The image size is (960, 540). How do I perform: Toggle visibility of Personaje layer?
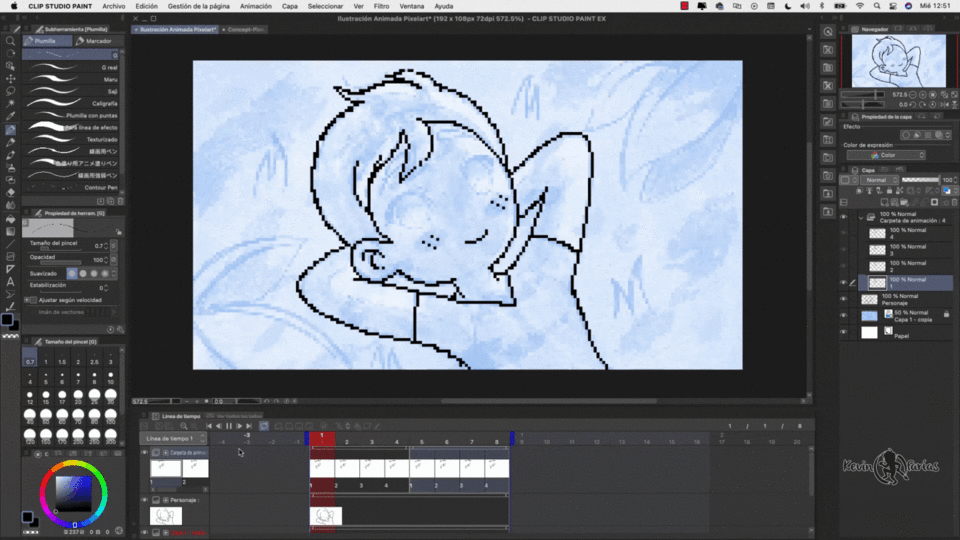844,299
